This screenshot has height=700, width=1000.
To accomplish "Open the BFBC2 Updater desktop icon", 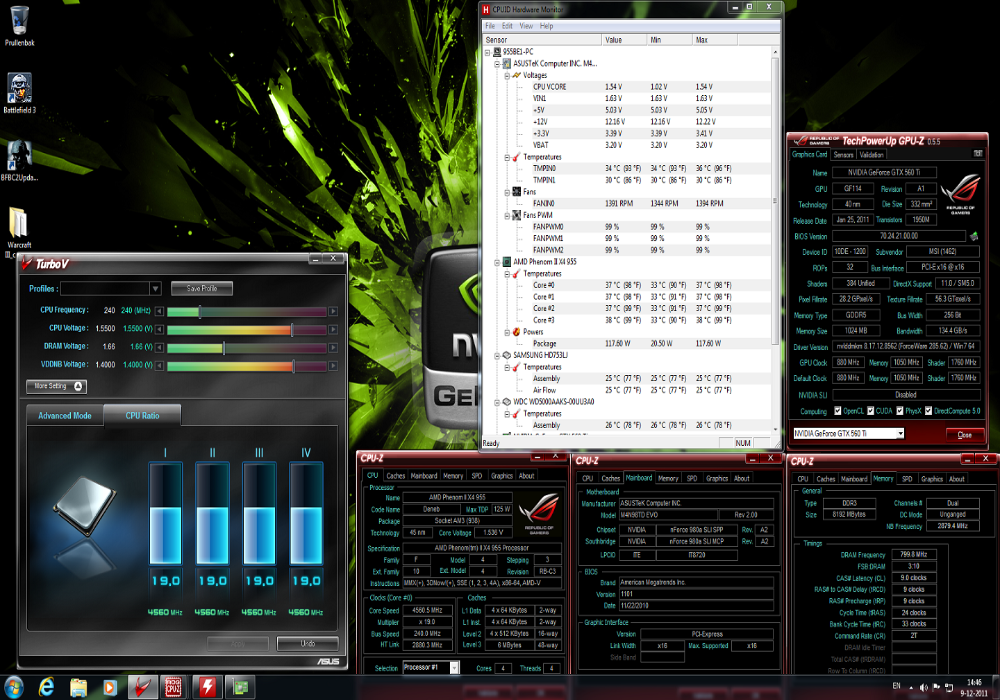I will pyautogui.click(x=20, y=161).
